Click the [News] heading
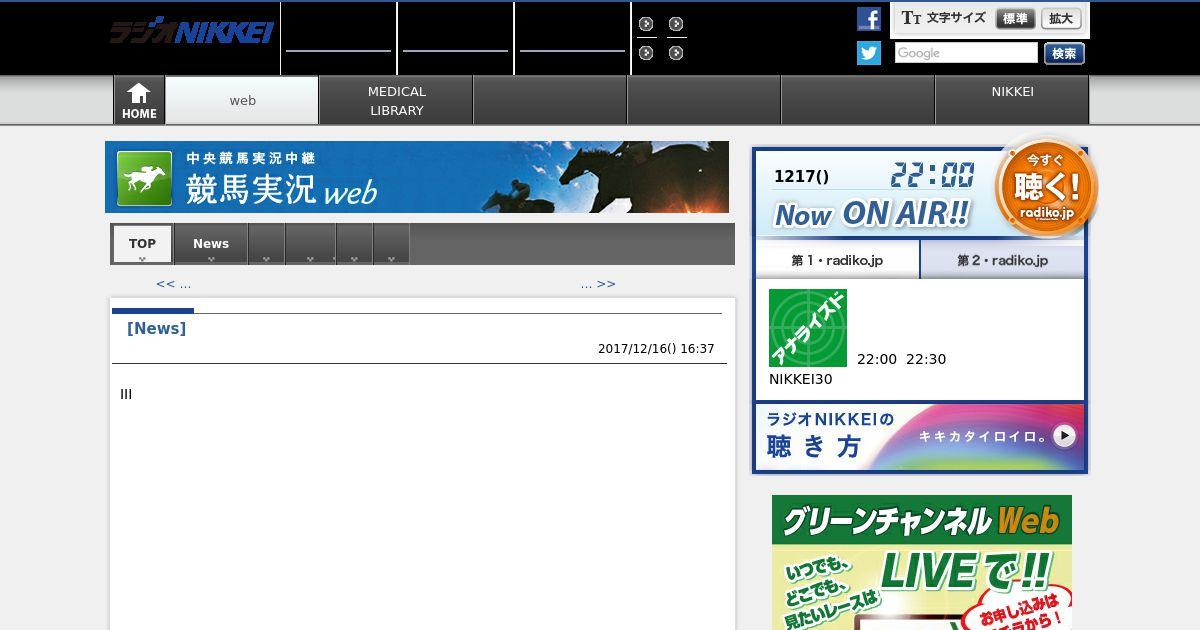 [156, 329]
